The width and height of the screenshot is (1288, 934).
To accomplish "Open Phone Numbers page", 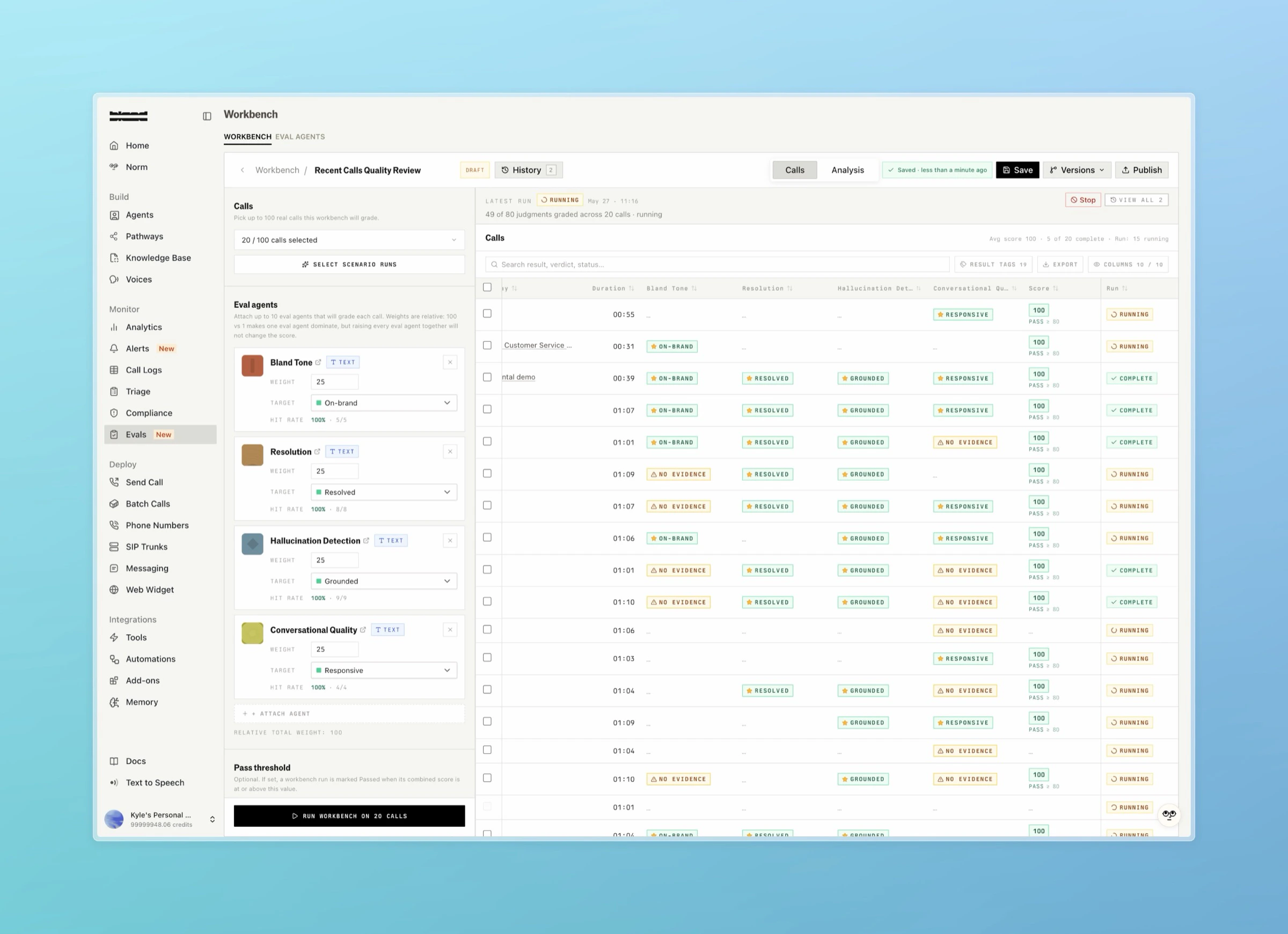I will coord(157,525).
